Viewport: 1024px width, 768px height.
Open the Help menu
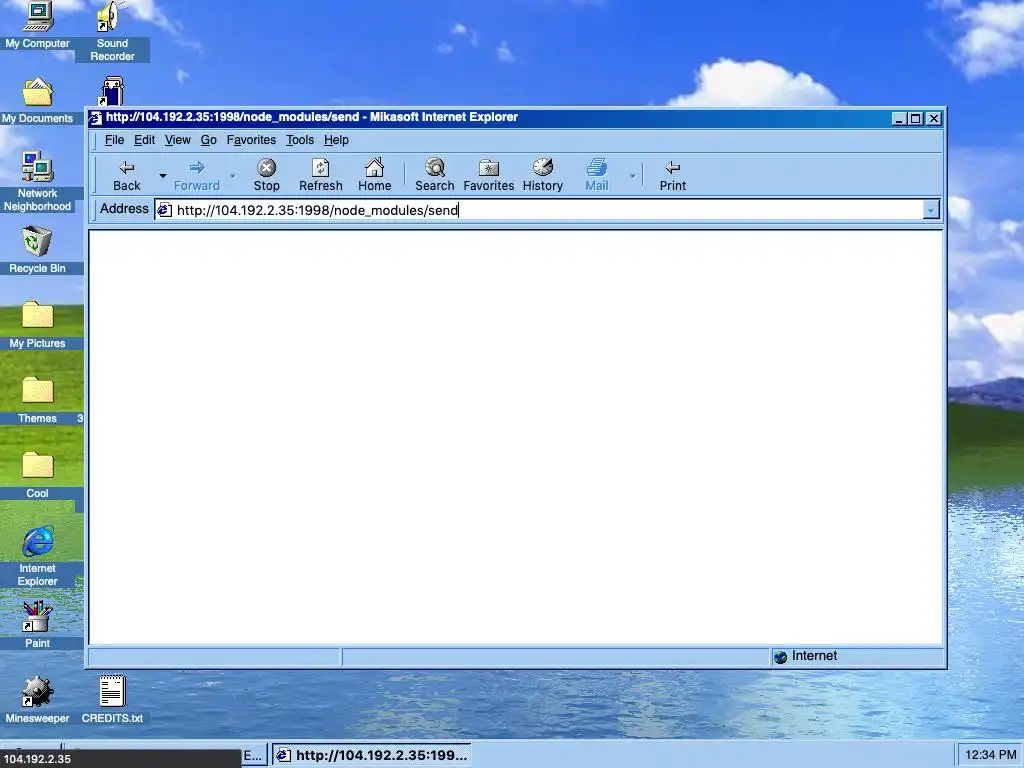click(x=336, y=140)
